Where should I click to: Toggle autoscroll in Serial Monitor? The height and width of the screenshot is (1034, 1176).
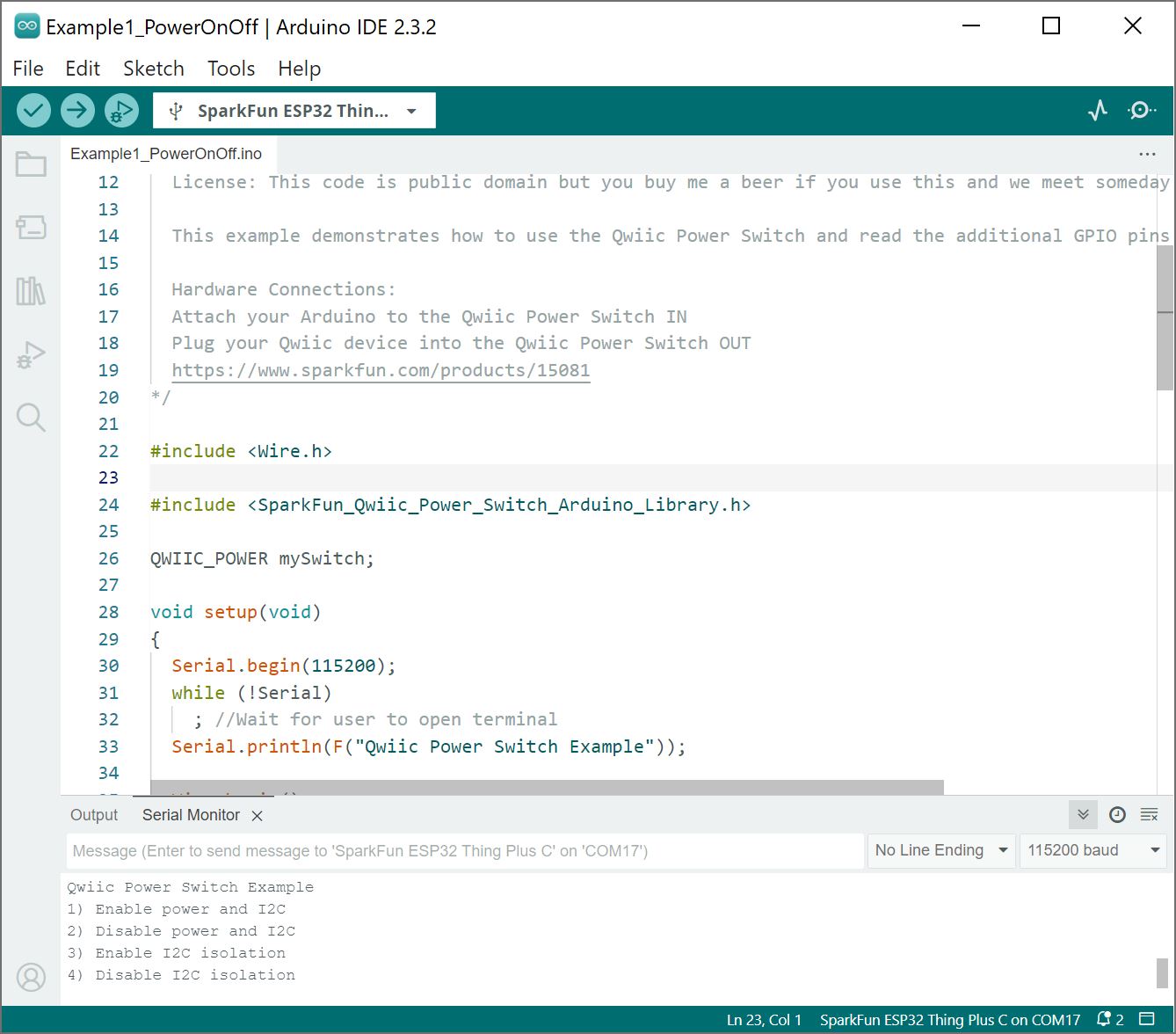click(1083, 815)
